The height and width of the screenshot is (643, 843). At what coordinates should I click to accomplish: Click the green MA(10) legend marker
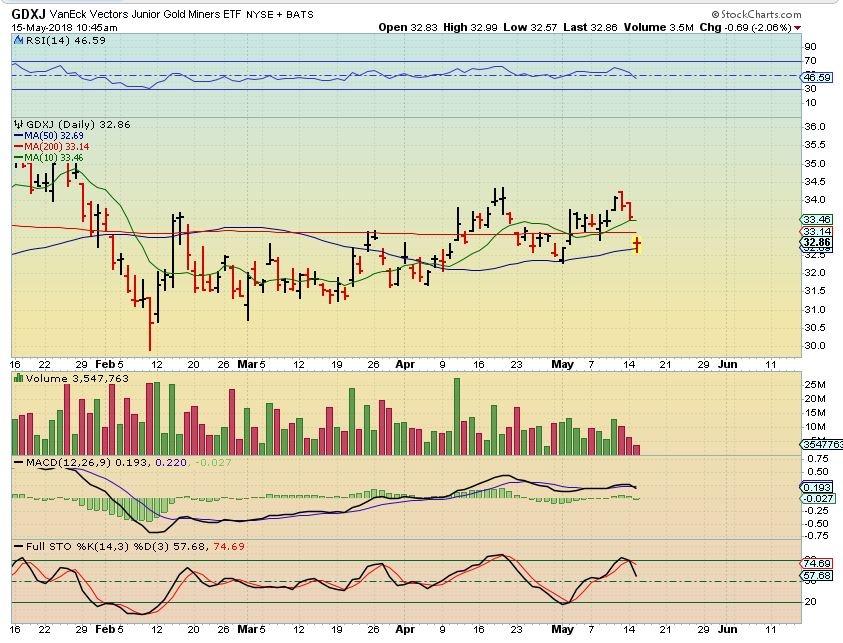[x=16, y=157]
